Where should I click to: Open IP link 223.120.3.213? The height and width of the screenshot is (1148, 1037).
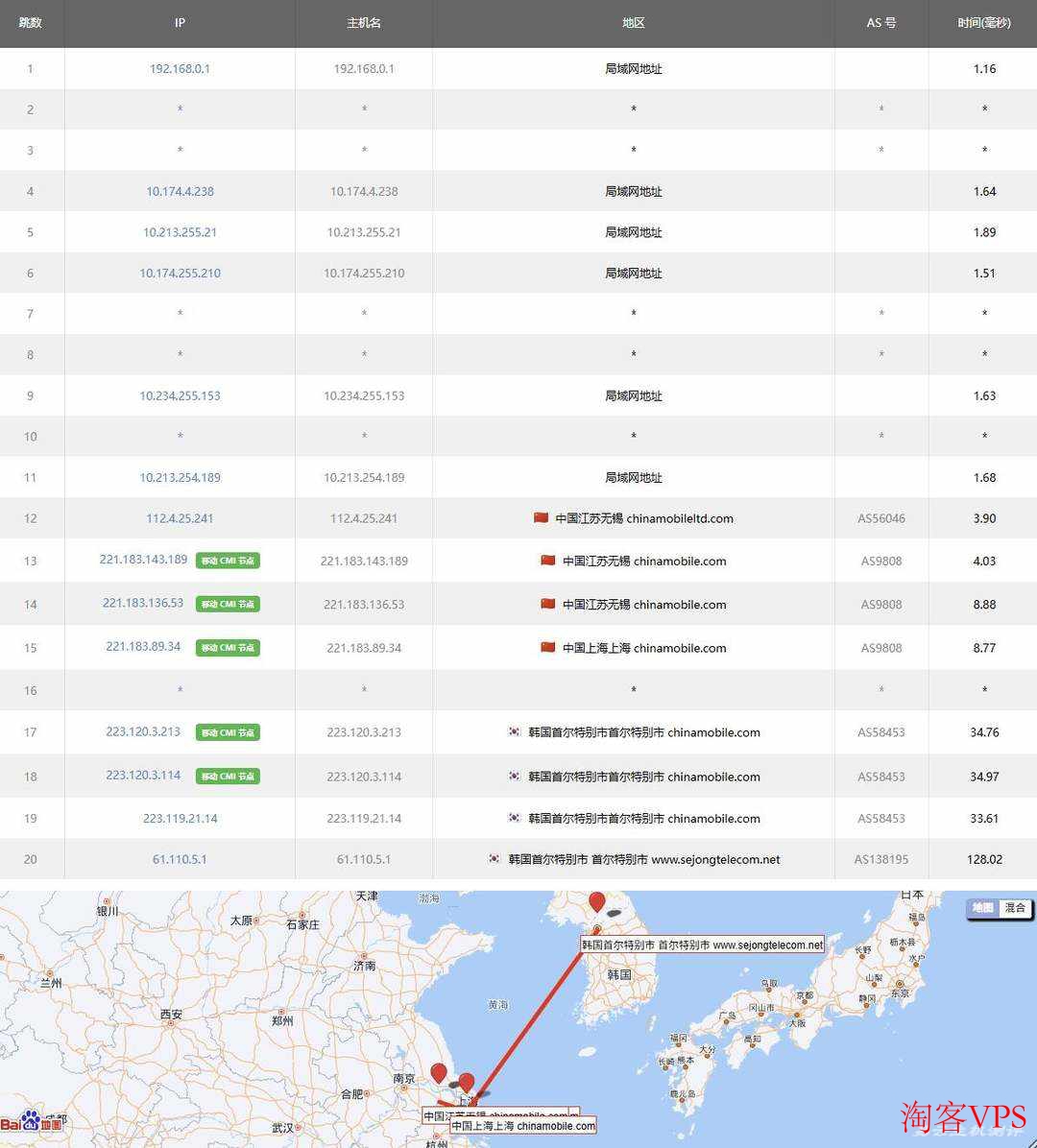click(x=143, y=731)
